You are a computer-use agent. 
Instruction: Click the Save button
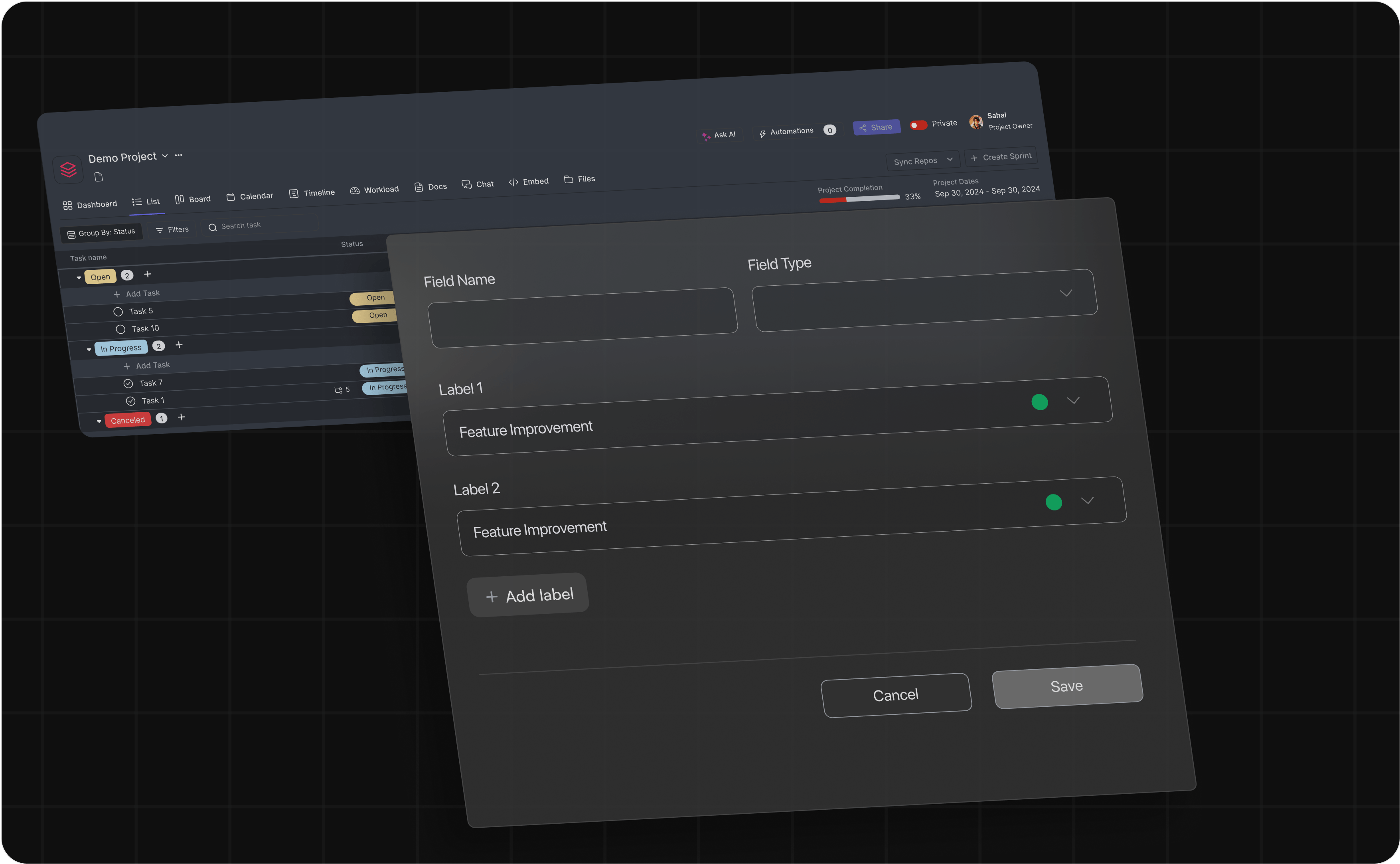[x=1066, y=686]
